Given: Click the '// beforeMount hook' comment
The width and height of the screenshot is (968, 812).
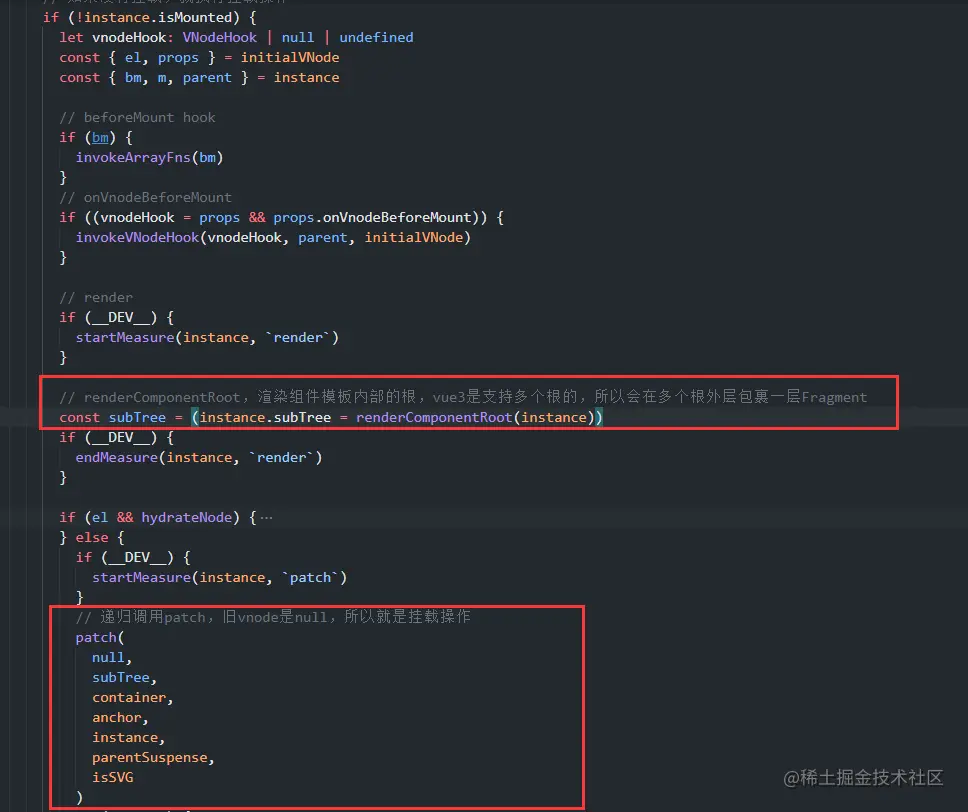Looking at the screenshot, I should 137,117.
